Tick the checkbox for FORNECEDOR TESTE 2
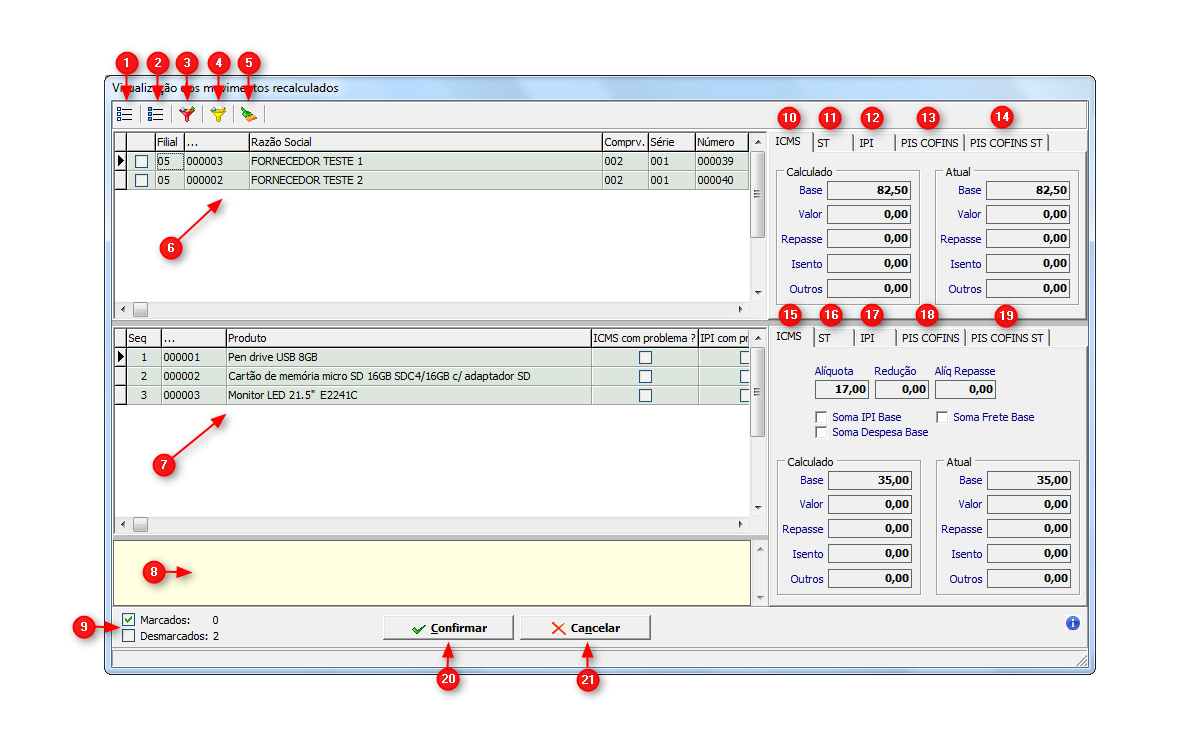 [142, 180]
